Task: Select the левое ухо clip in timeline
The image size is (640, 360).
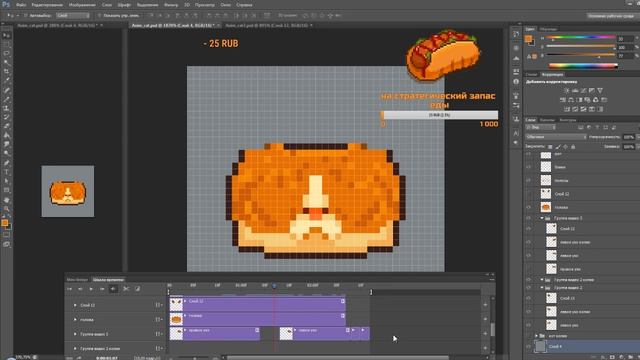Action: (x=314, y=333)
